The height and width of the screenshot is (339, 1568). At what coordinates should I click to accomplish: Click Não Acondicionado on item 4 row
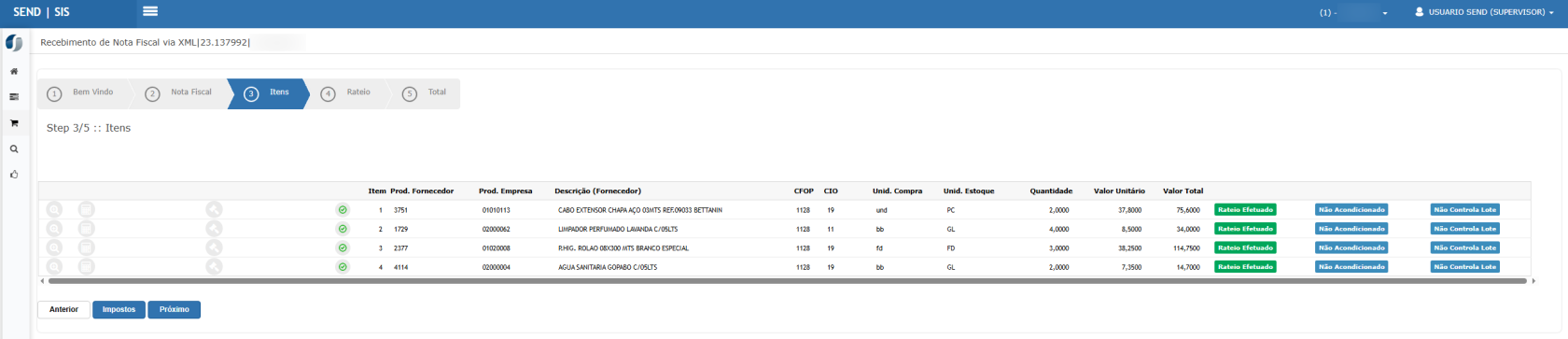coord(1351,267)
